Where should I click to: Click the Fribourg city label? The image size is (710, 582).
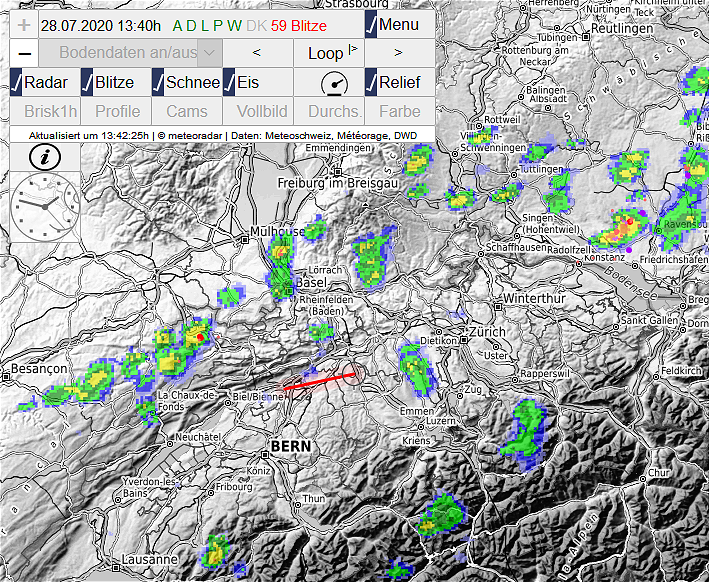click(234, 487)
